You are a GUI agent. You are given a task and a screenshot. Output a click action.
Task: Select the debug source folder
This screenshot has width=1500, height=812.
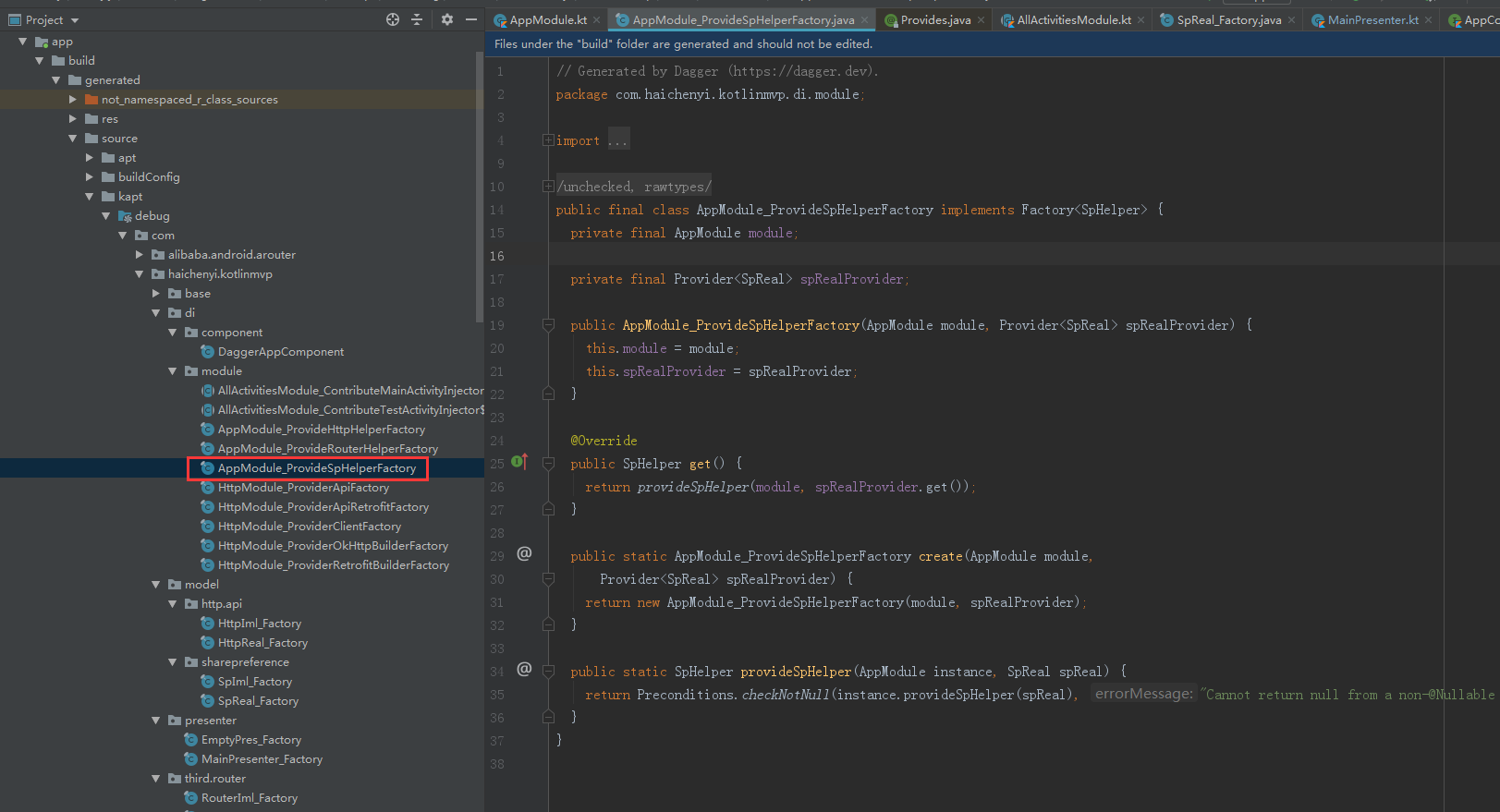pos(152,216)
